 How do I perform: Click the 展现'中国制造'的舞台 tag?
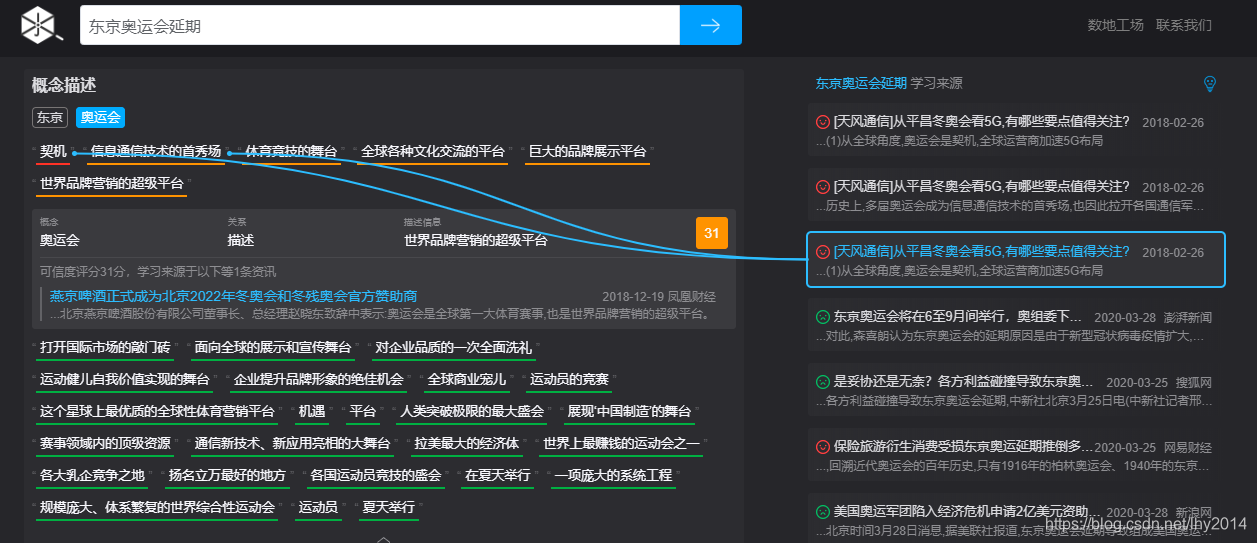[629, 412]
